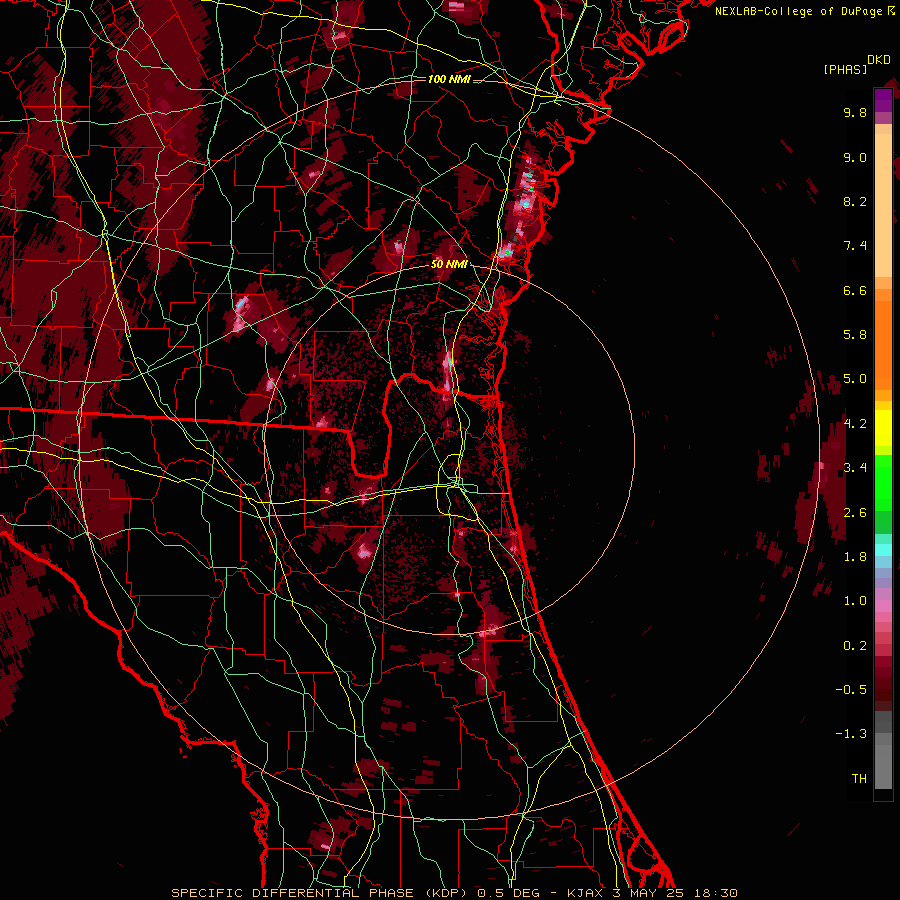Click the 6.6 scale value
Viewport: 900px width, 900px height.
tap(855, 290)
